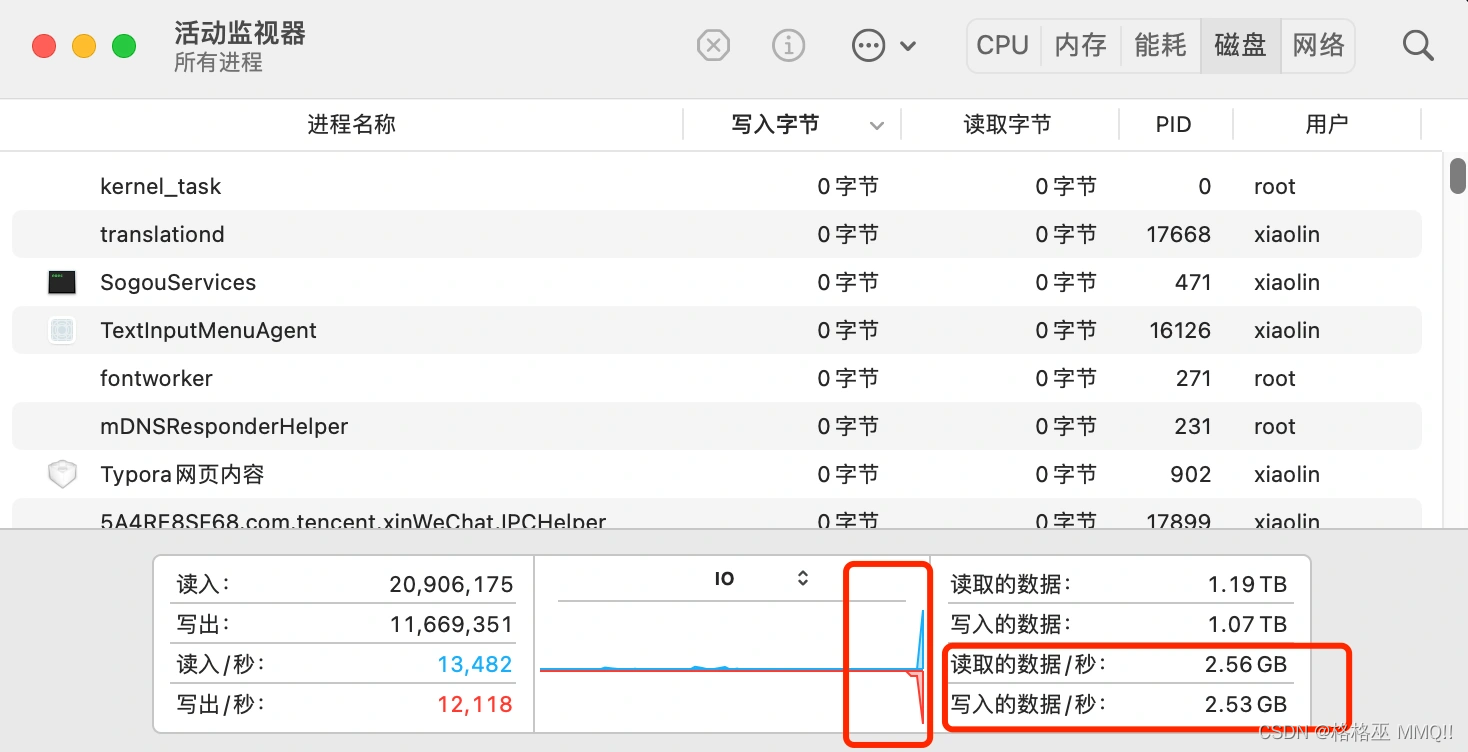This screenshot has height=752, width=1468.
Task: Switch to the CPU tab
Action: pos(1003,45)
